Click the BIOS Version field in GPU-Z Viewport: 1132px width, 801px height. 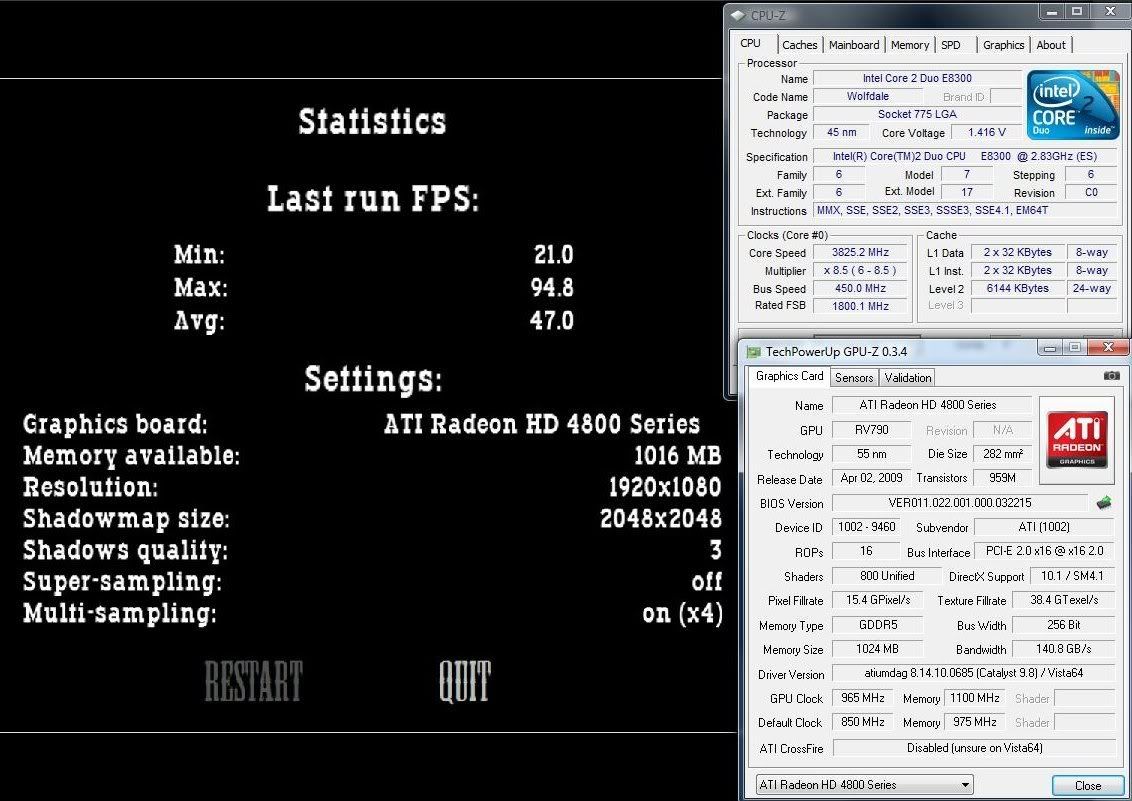959,503
